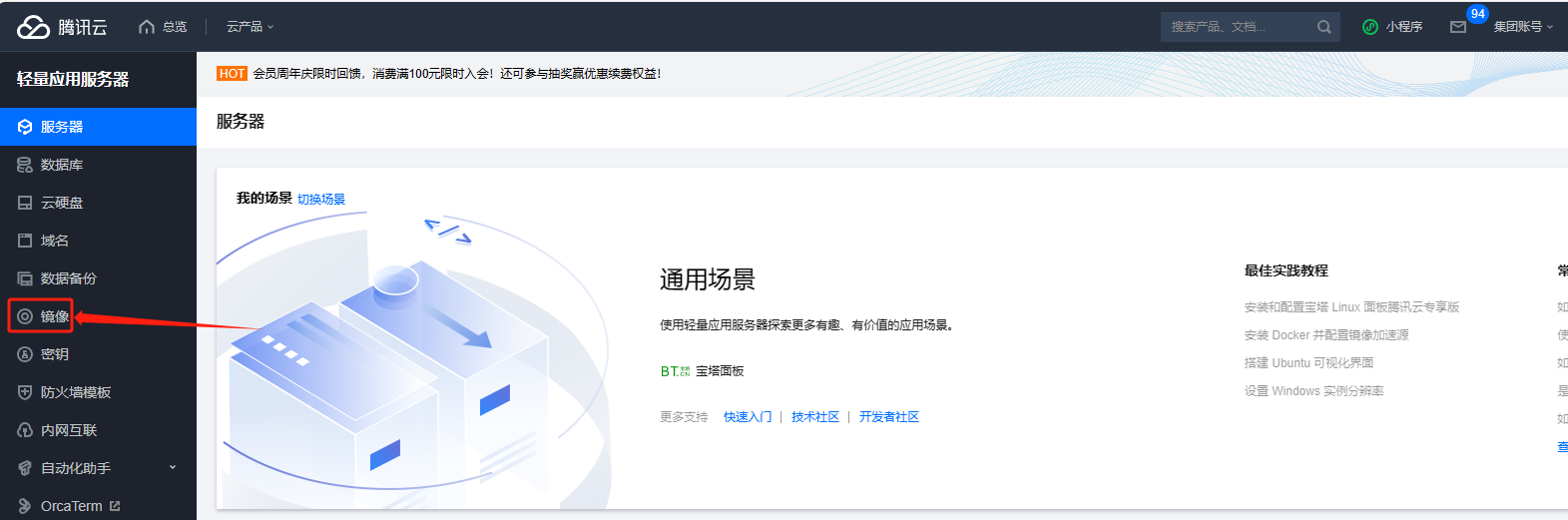This screenshot has height=520, width=1568.
Task: Open tutorial 安装 Docker 并配置镜像加速源
Action: tap(1326, 335)
